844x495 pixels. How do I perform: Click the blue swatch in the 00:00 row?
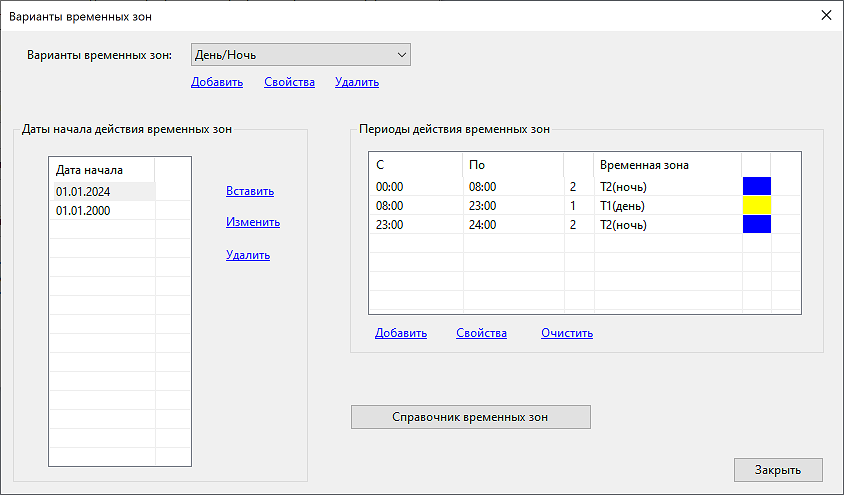(x=757, y=186)
